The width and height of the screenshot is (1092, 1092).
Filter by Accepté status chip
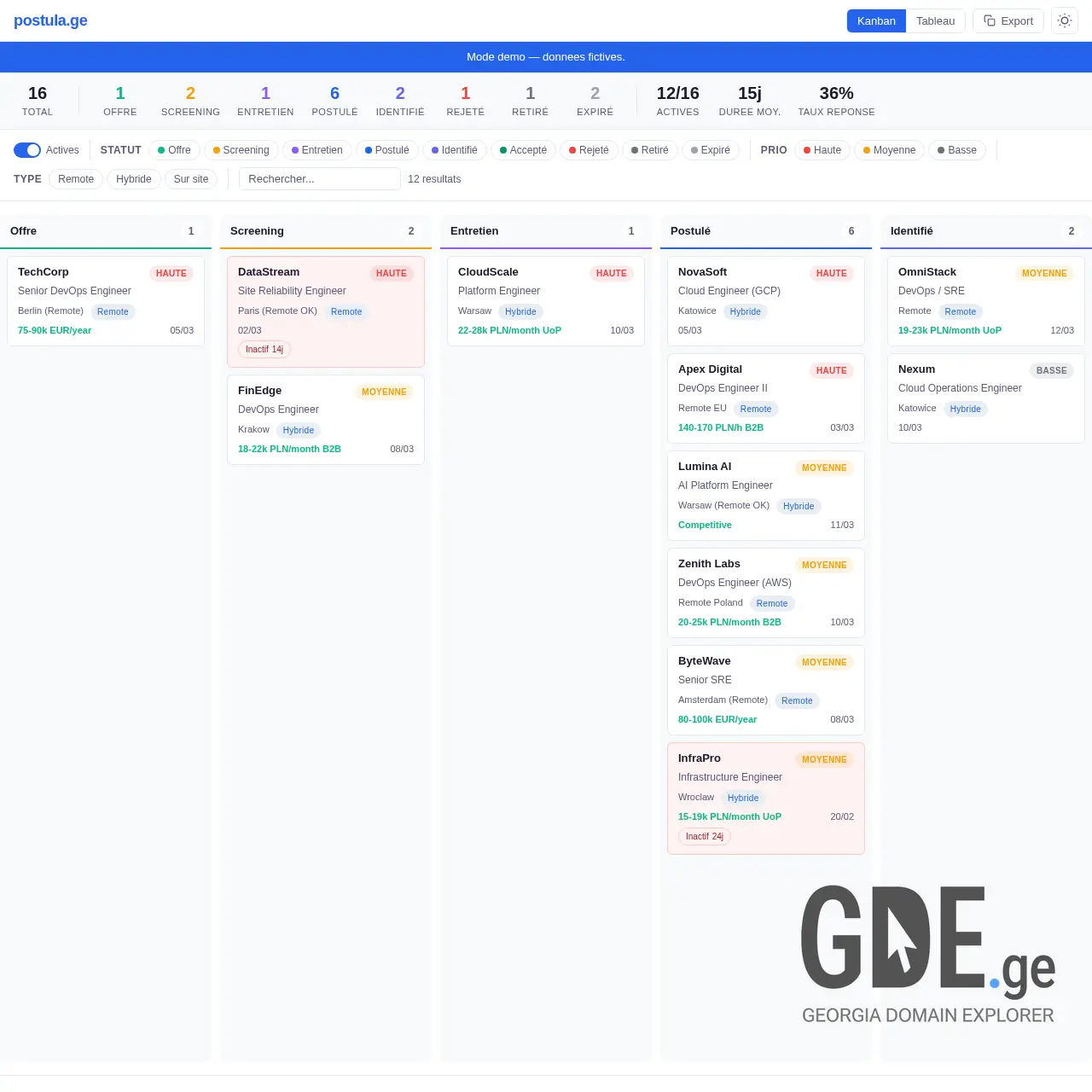[523, 150]
